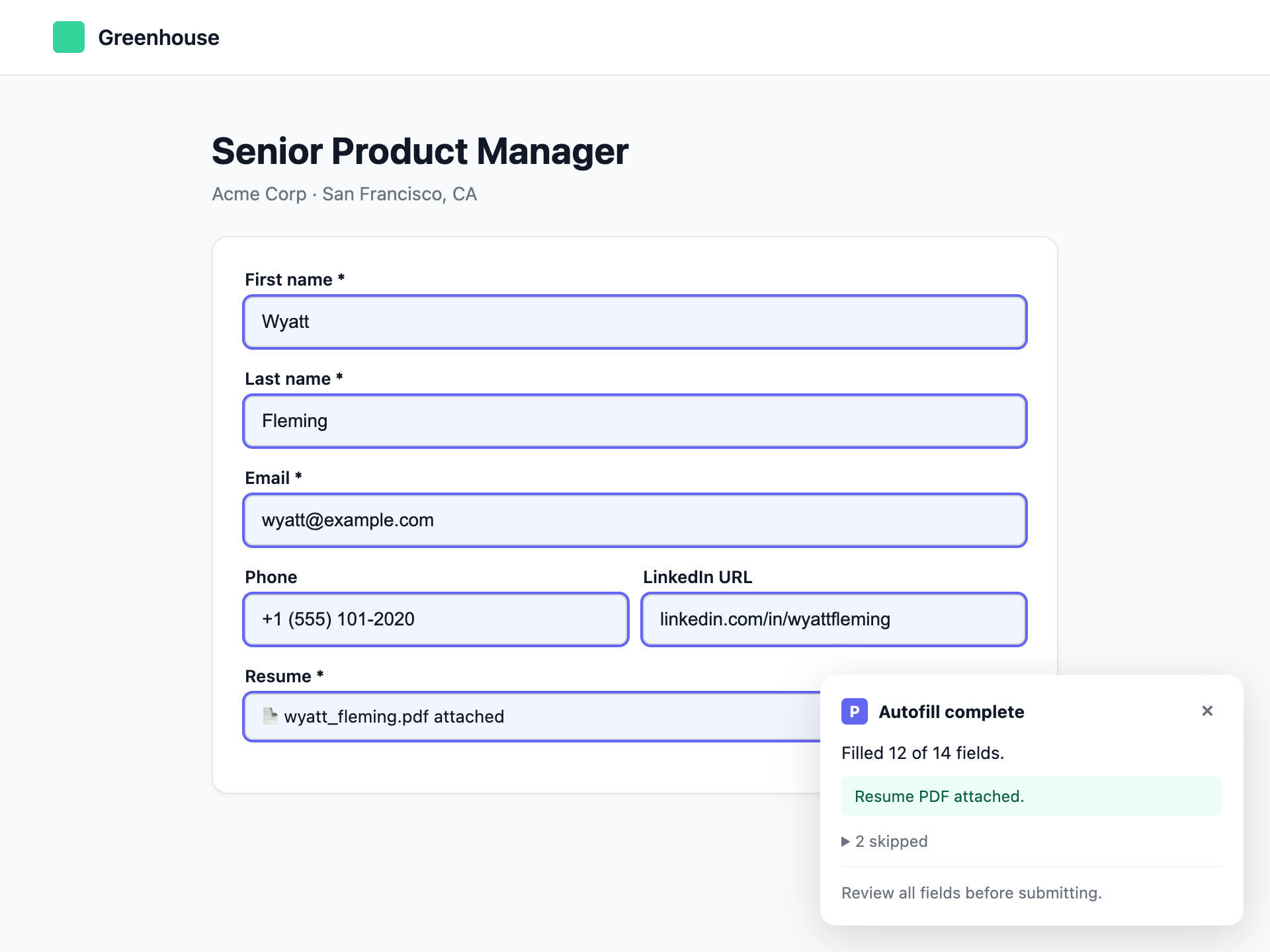This screenshot has height=952, width=1270.
Task: Select the First name input containing Wyatt
Action: pyautogui.click(x=634, y=322)
